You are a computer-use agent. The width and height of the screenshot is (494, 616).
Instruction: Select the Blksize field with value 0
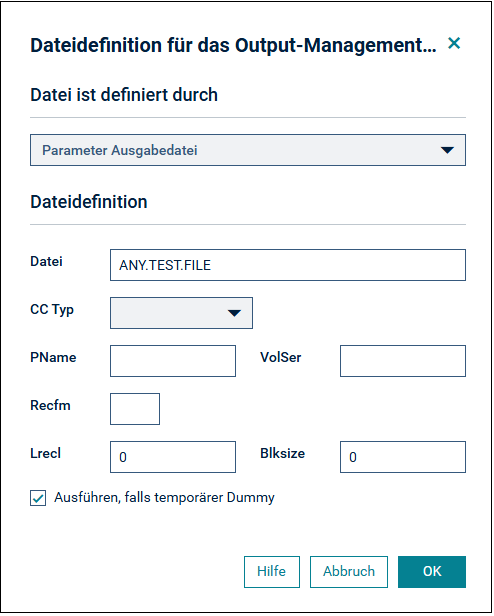(403, 456)
